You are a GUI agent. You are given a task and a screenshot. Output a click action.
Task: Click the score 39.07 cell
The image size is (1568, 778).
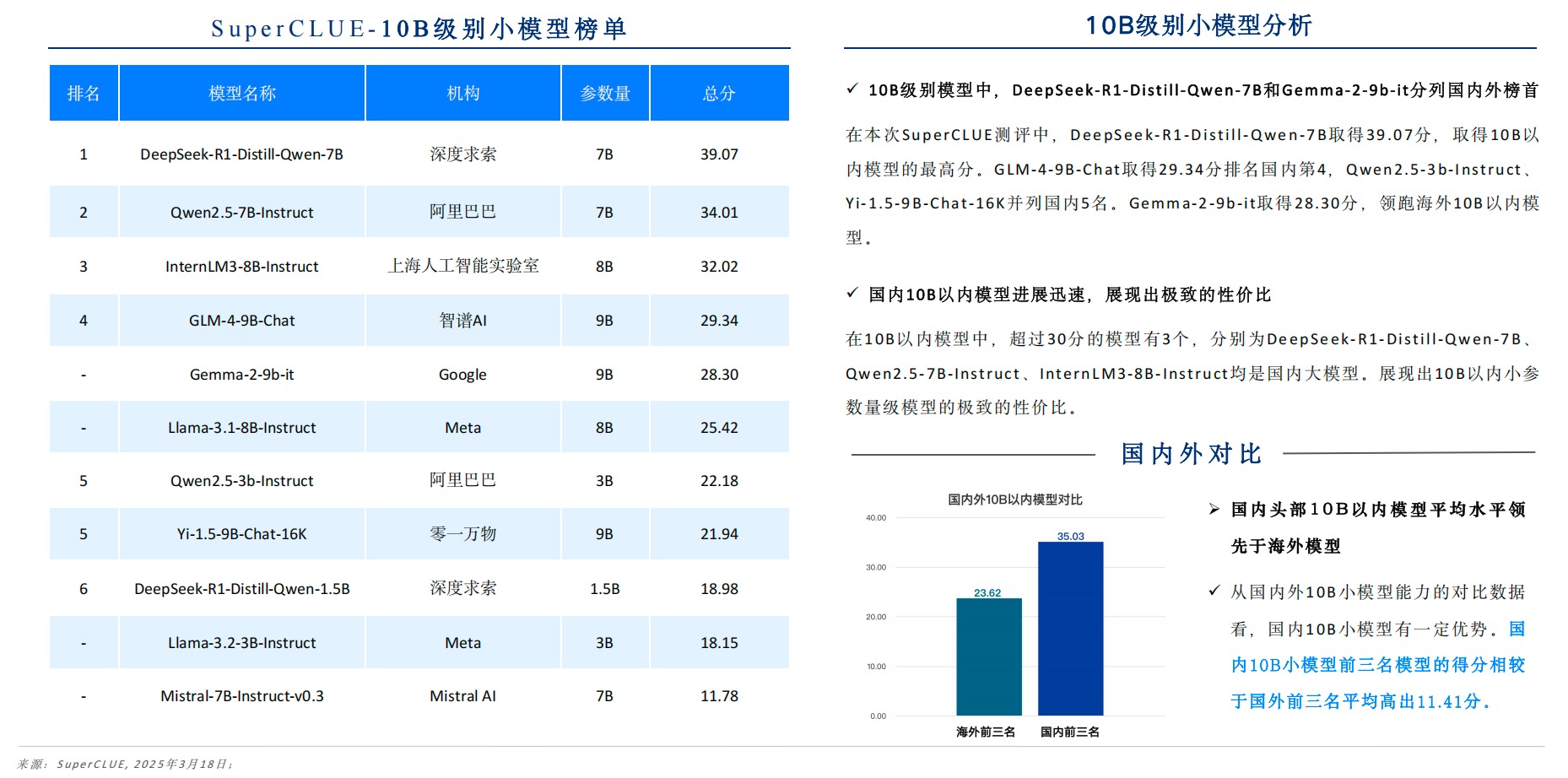[719, 154]
